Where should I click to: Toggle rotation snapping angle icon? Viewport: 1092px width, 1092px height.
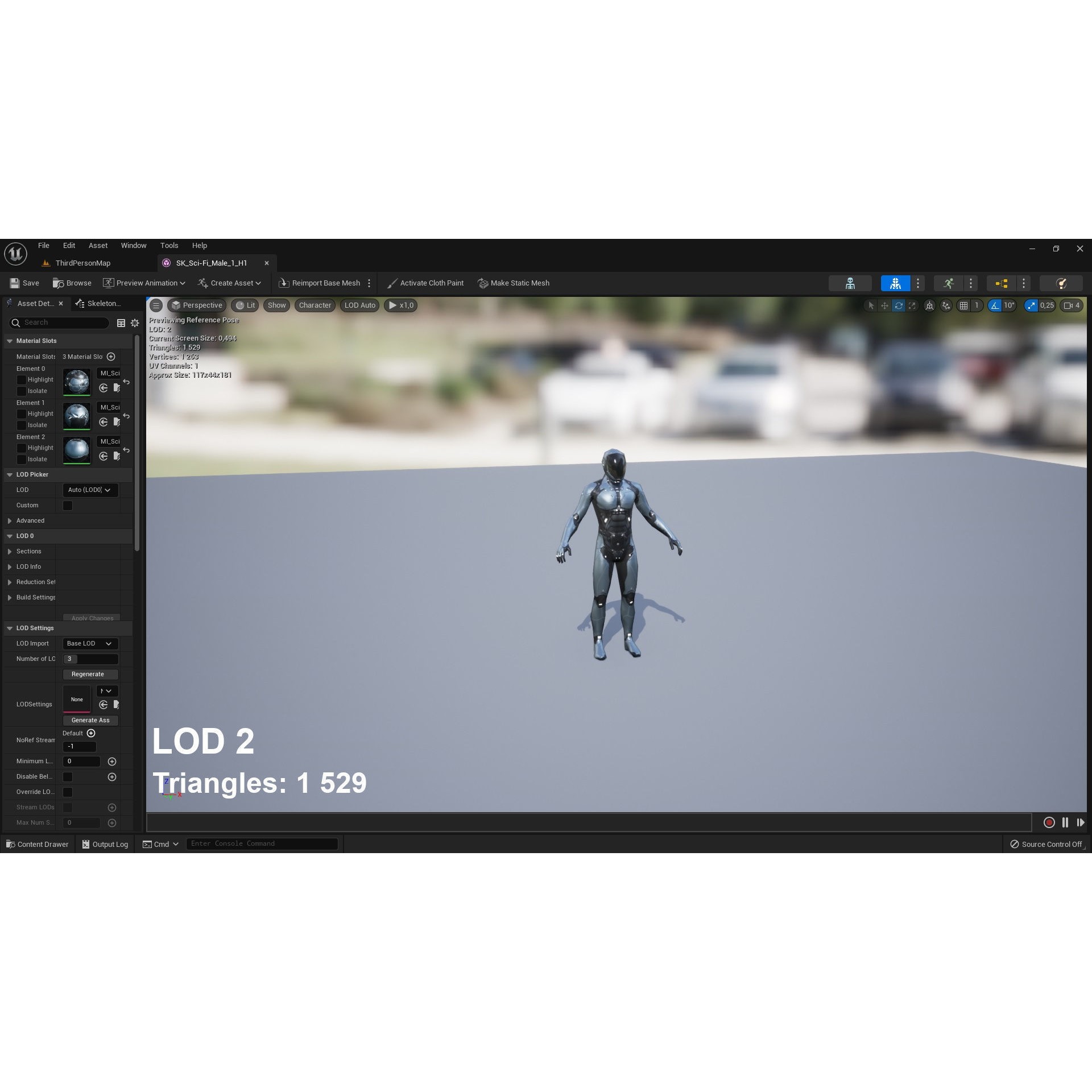tap(994, 305)
